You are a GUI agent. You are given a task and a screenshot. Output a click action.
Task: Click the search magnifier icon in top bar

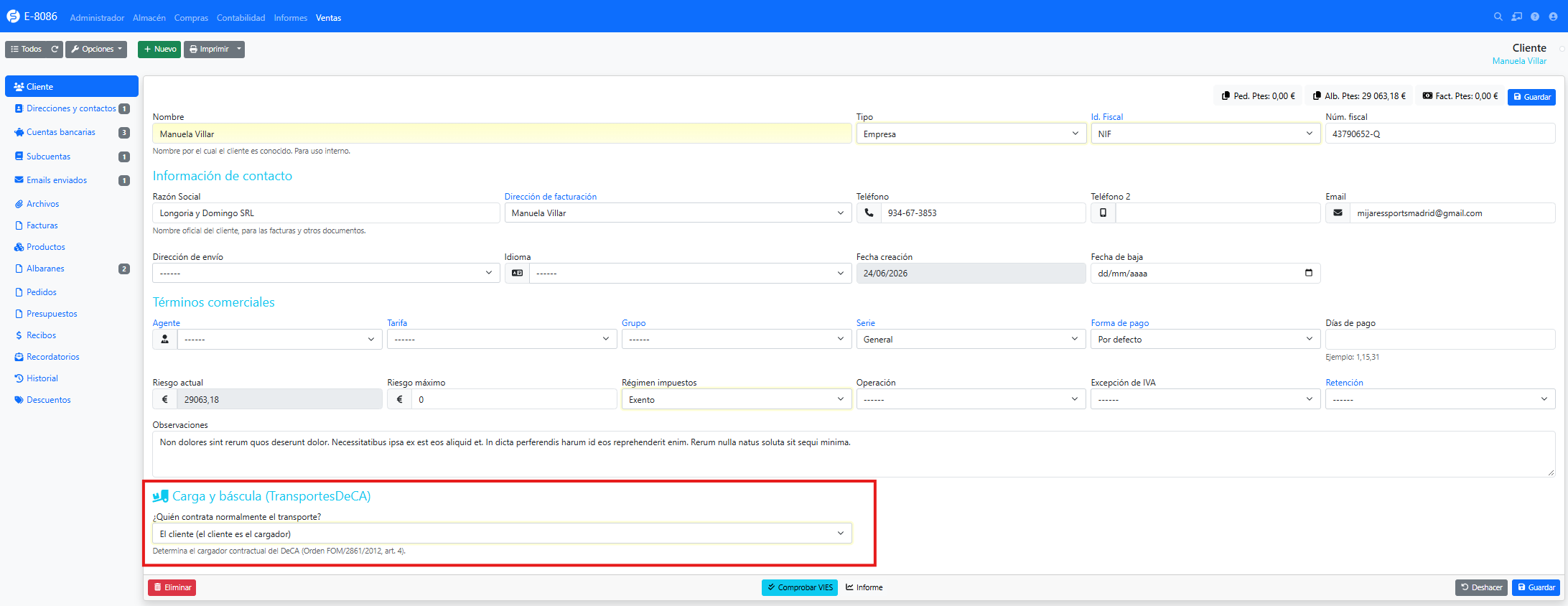(1498, 17)
